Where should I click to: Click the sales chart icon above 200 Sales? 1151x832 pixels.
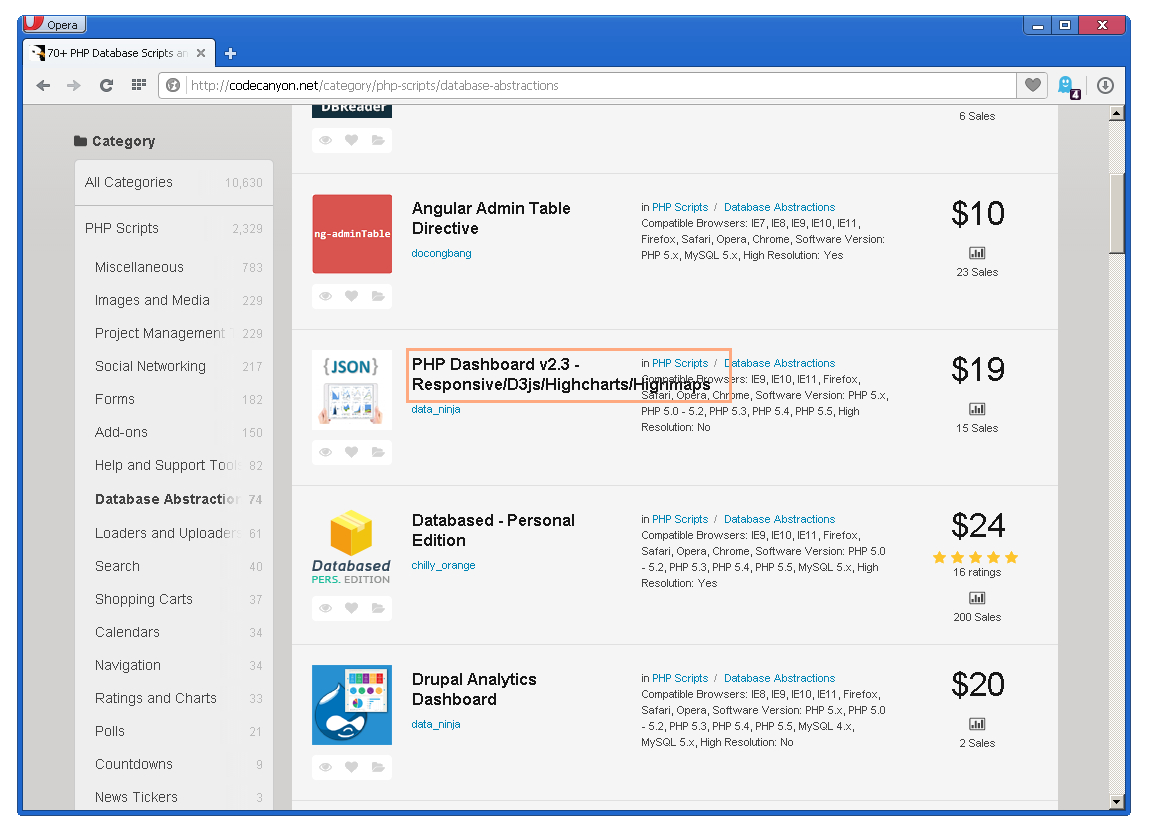[977, 598]
